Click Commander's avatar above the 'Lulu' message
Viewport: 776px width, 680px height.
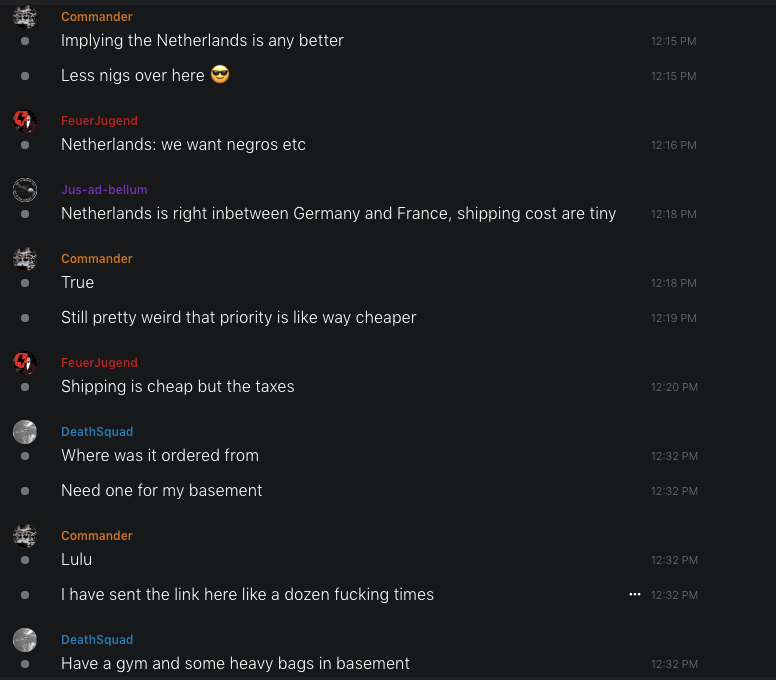25,536
